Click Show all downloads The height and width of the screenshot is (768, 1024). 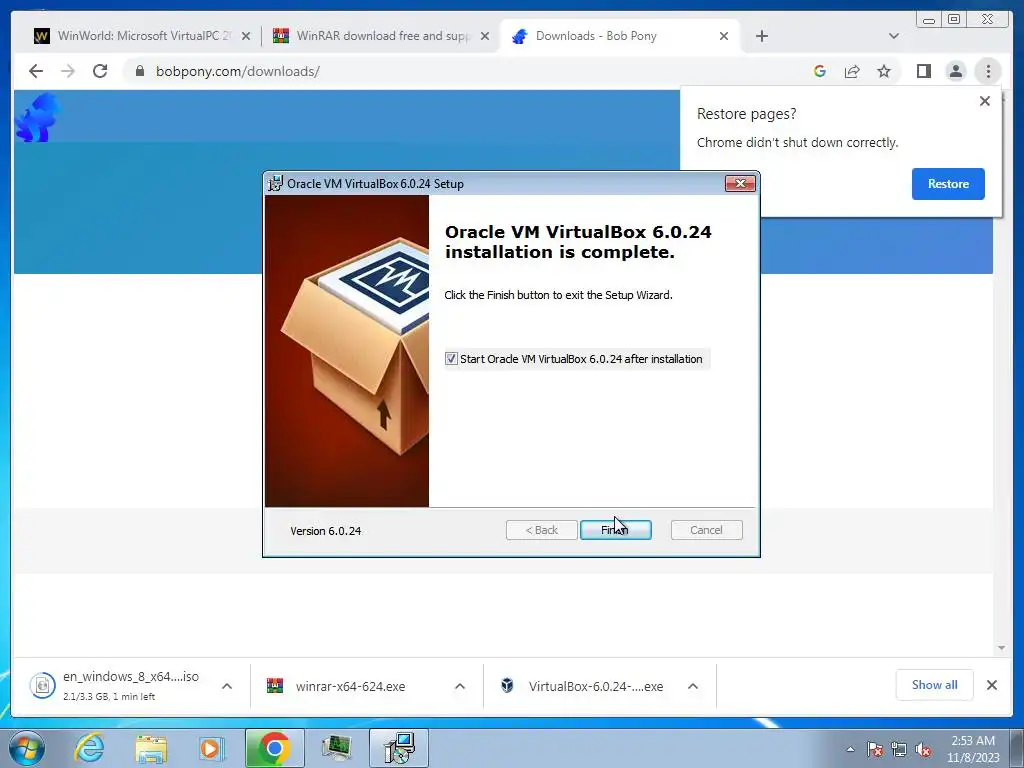tap(935, 684)
